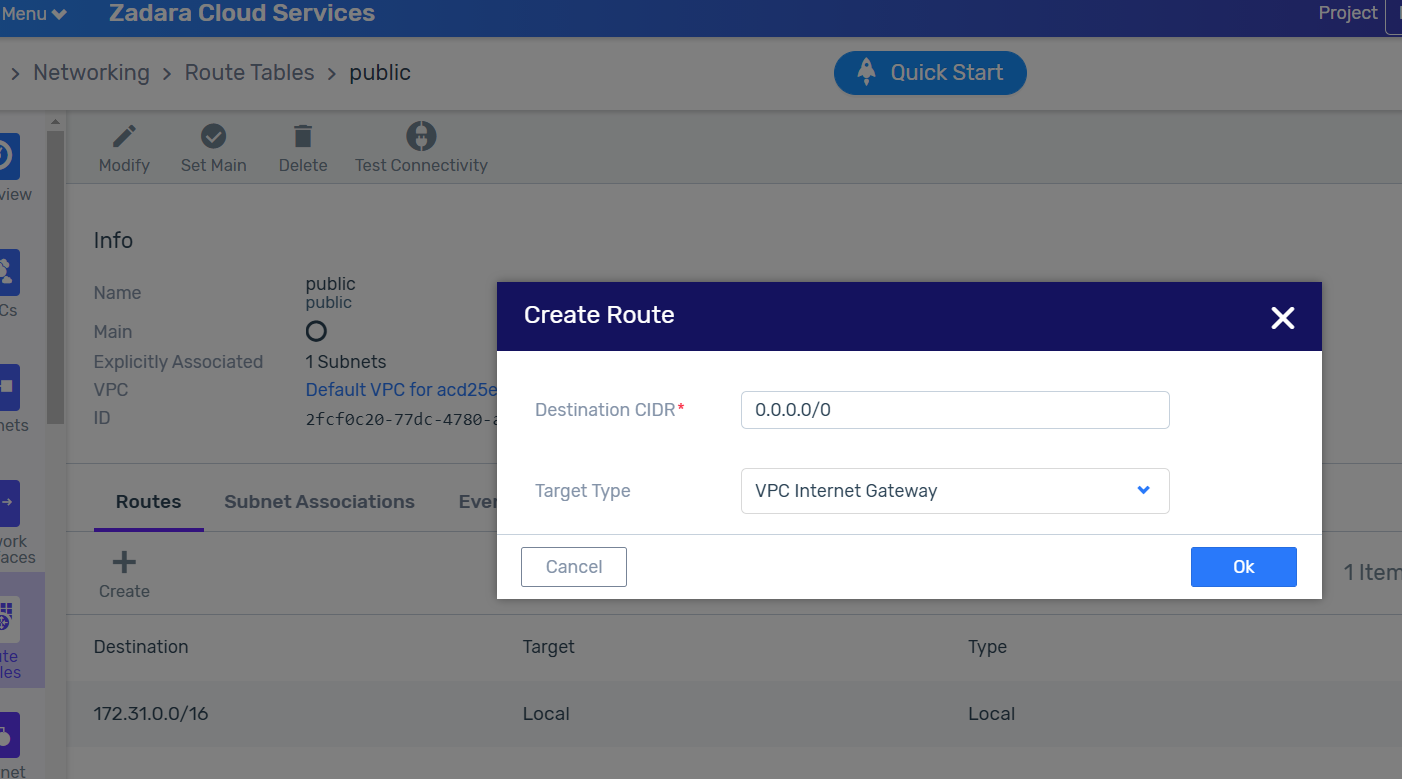
Task: Click the Quick Start rocket button
Action: (930, 73)
